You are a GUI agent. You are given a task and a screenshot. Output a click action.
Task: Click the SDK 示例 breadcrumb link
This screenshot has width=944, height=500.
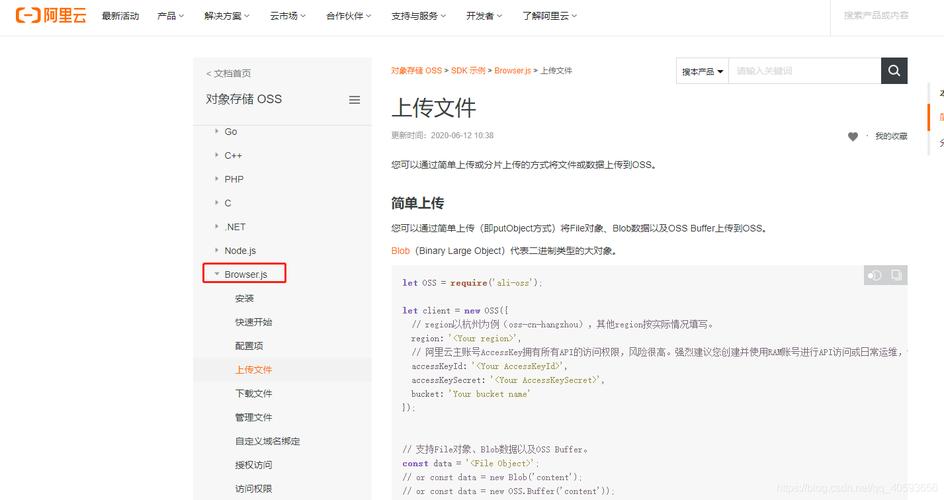pos(468,70)
